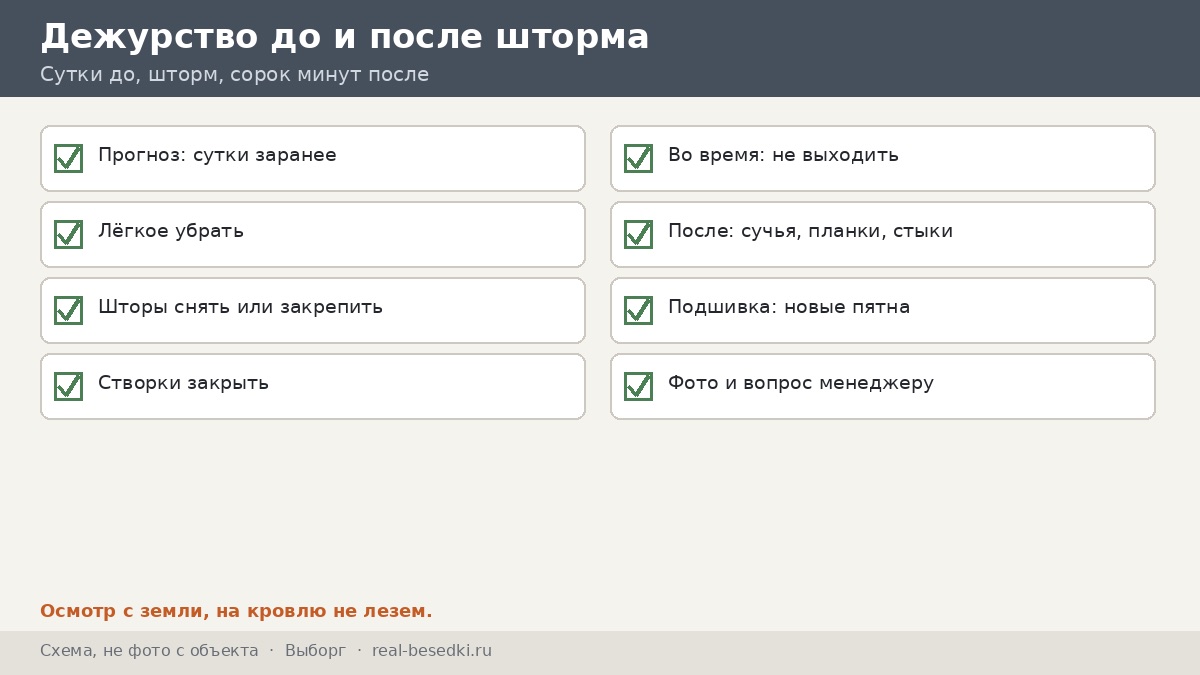Click the orange "Осмотр с земли" warning note
1200x675 pixels.
(236, 611)
